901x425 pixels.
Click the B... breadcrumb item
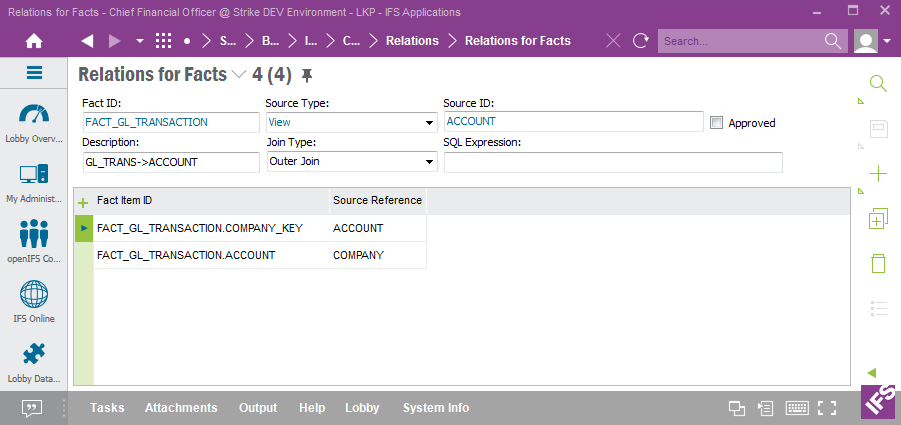coord(270,41)
